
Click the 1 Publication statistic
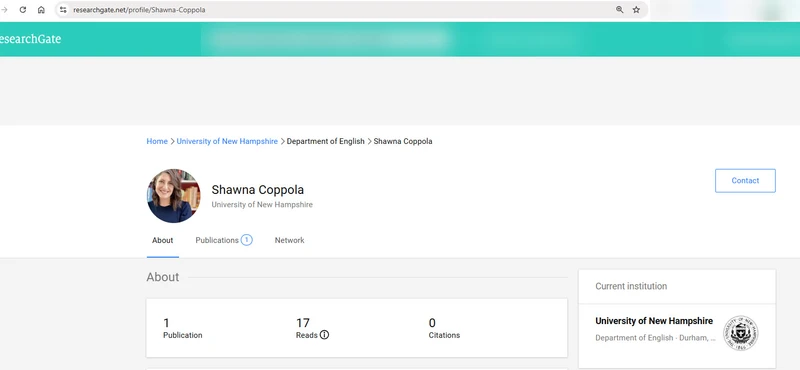(x=183, y=328)
